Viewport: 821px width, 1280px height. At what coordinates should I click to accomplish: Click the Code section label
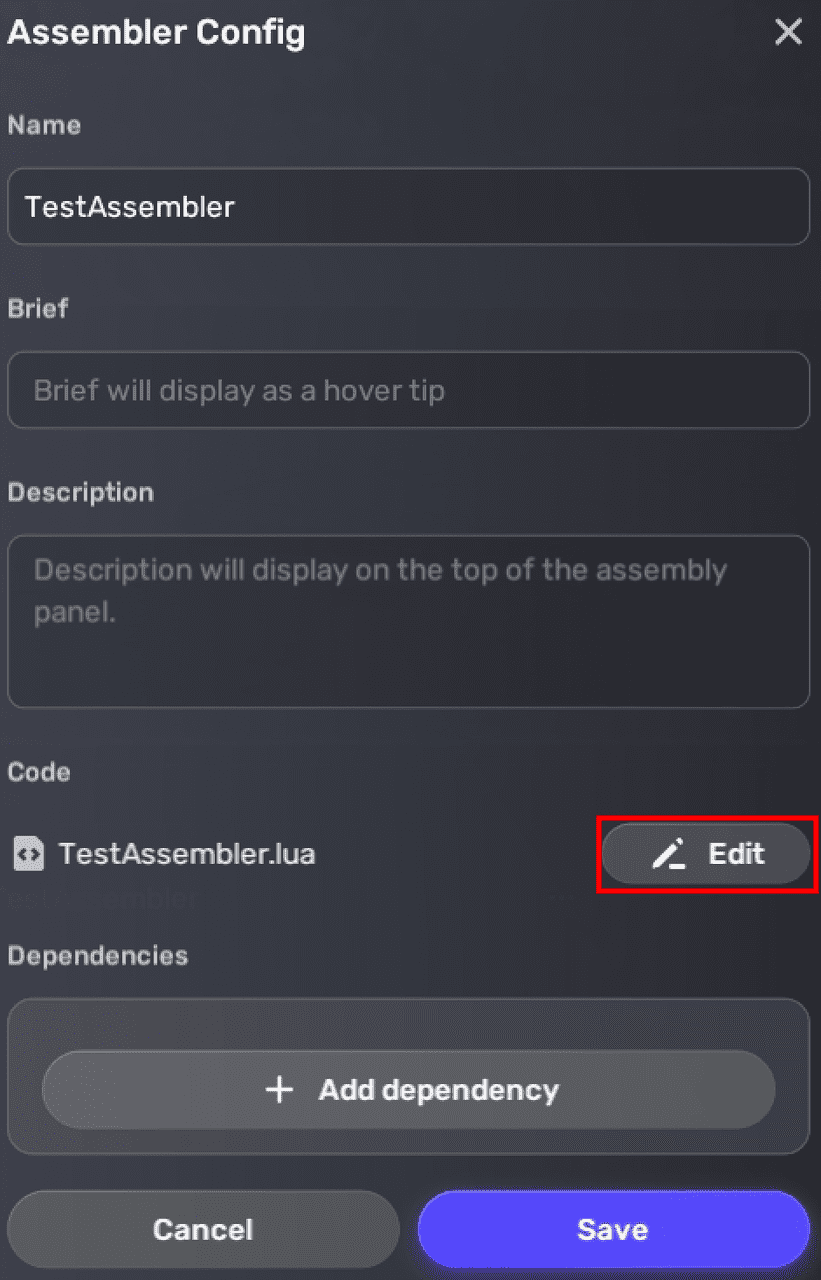(39, 772)
